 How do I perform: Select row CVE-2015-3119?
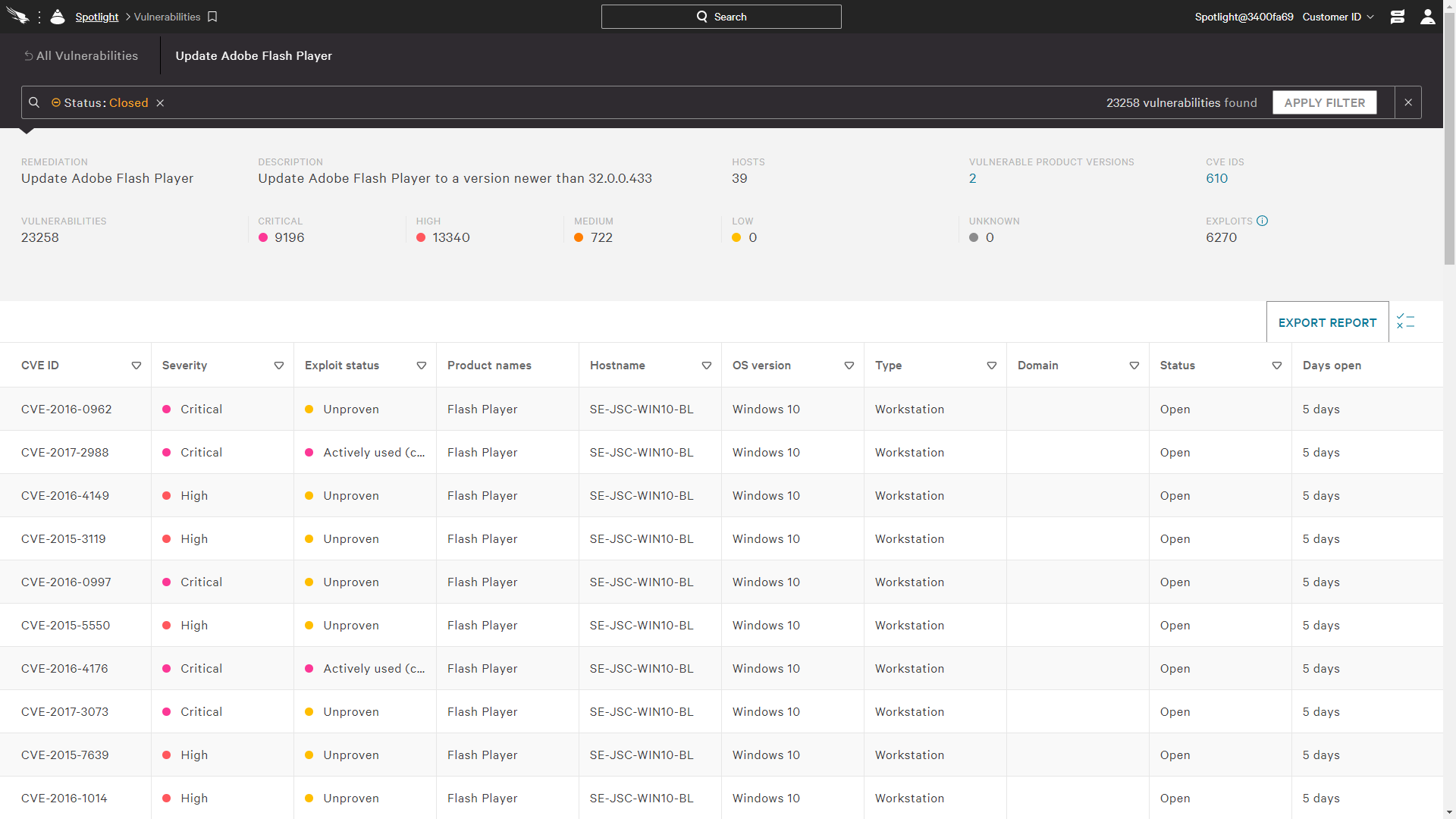721,538
